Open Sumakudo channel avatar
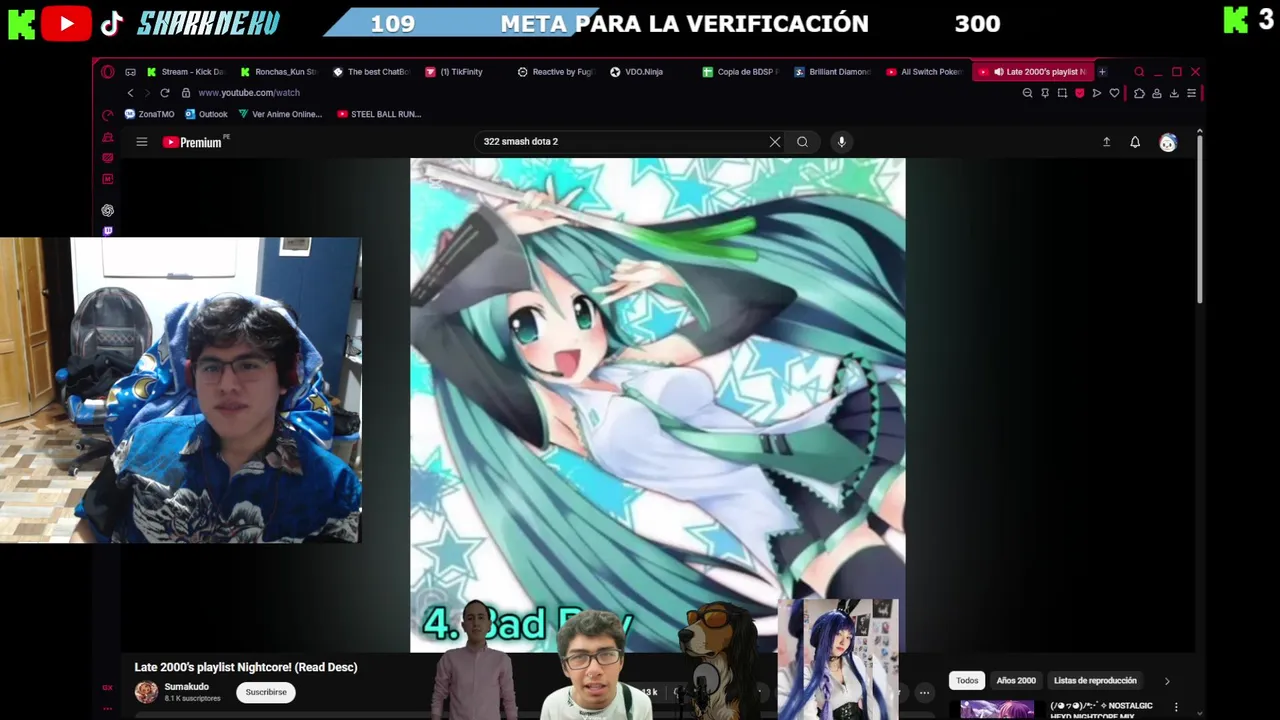1280x720 pixels. [146, 692]
